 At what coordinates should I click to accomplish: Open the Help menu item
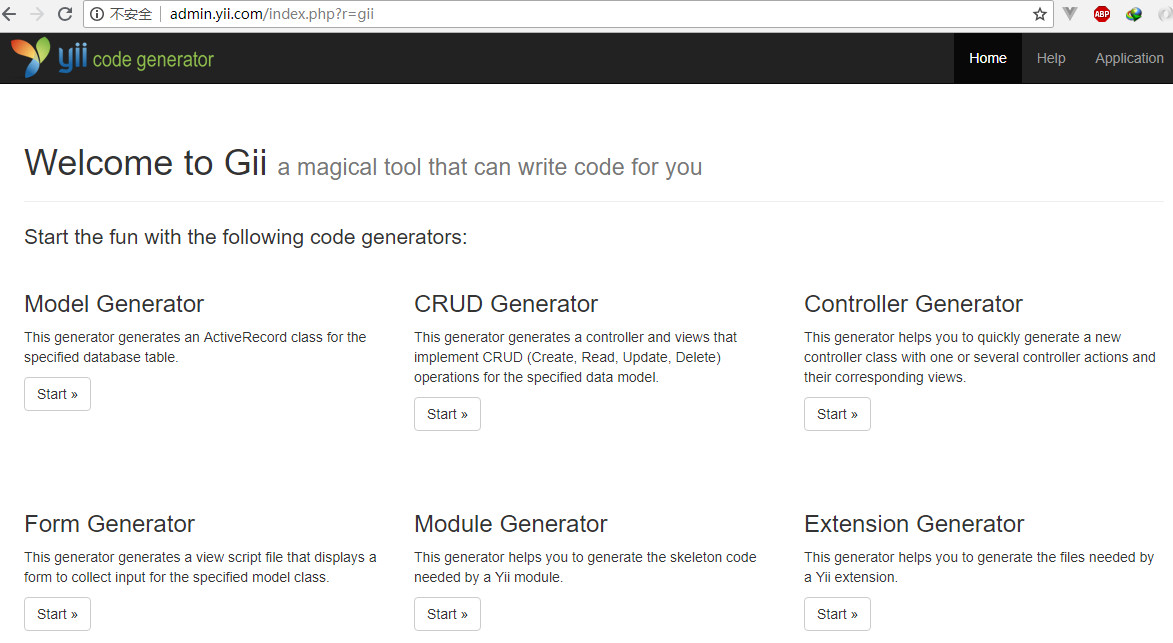pos(1050,58)
